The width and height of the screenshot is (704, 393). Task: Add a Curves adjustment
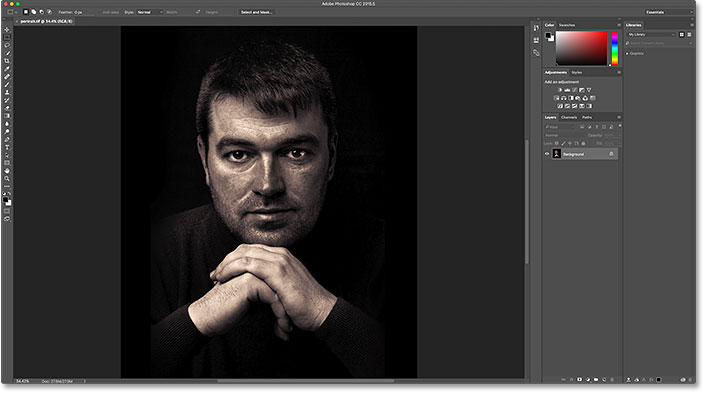coord(574,90)
